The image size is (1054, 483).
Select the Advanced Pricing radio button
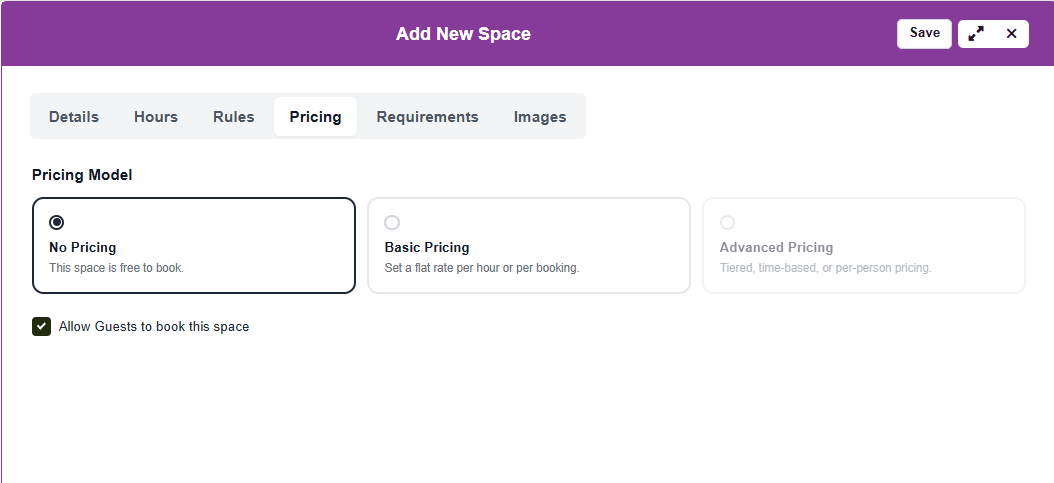coord(727,222)
